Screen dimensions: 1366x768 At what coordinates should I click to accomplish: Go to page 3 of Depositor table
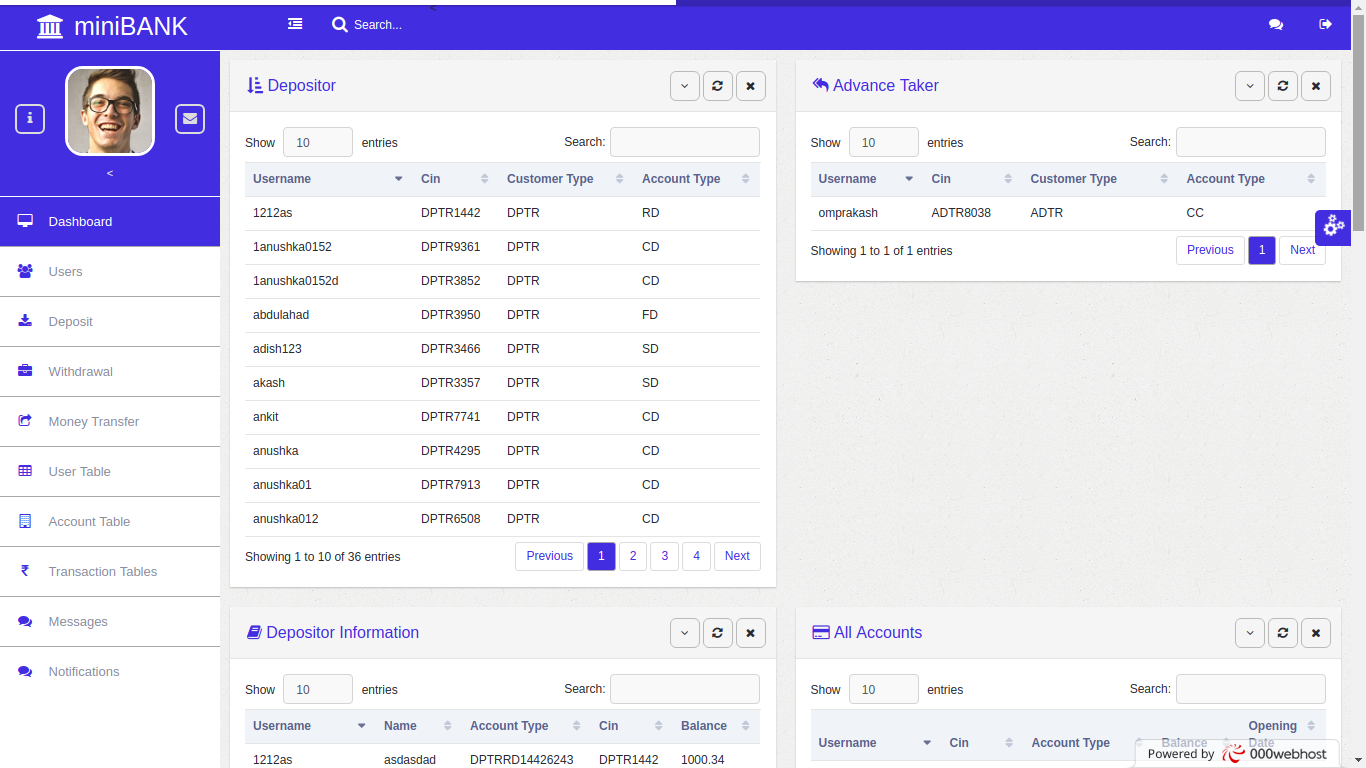point(665,556)
